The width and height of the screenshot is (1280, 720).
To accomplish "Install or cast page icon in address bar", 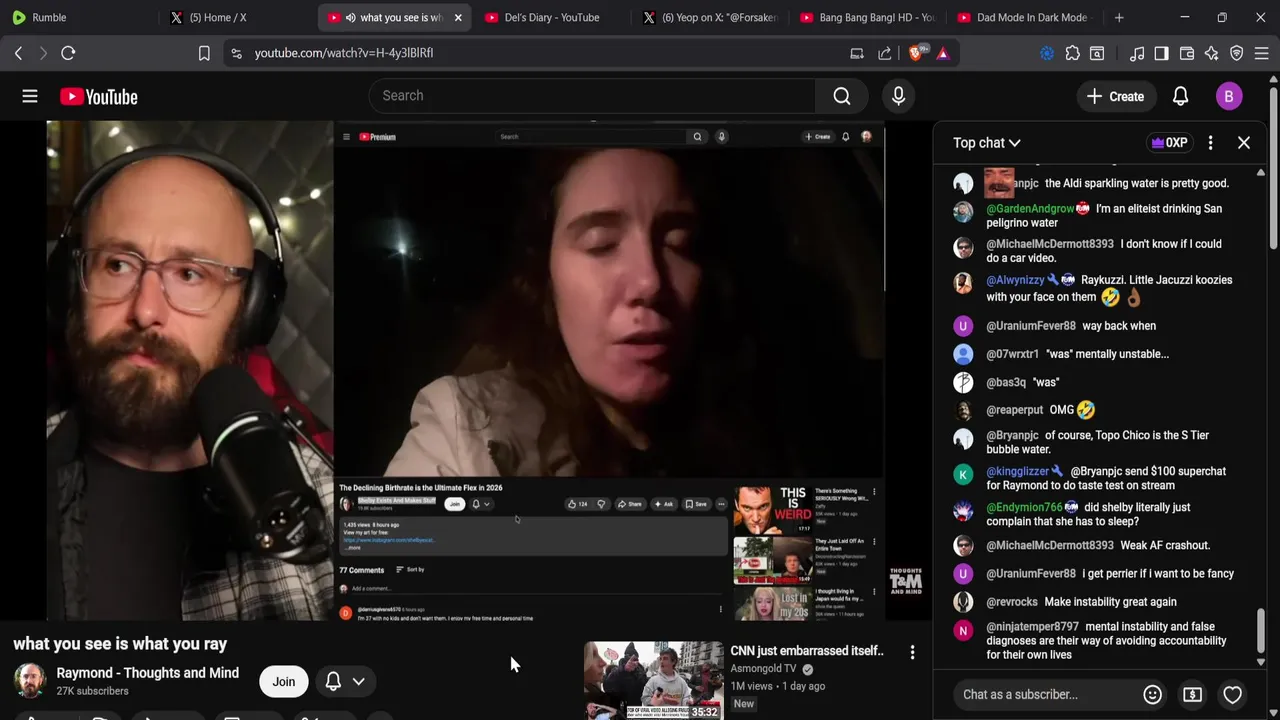I will 857,53.
